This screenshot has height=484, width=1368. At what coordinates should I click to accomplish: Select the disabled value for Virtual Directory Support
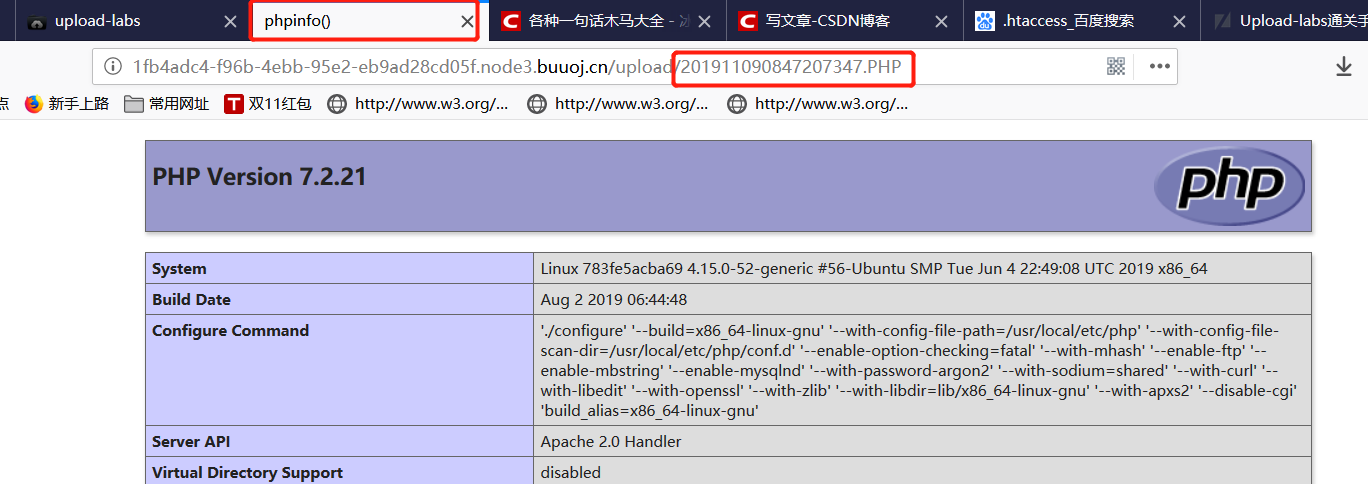click(571, 473)
